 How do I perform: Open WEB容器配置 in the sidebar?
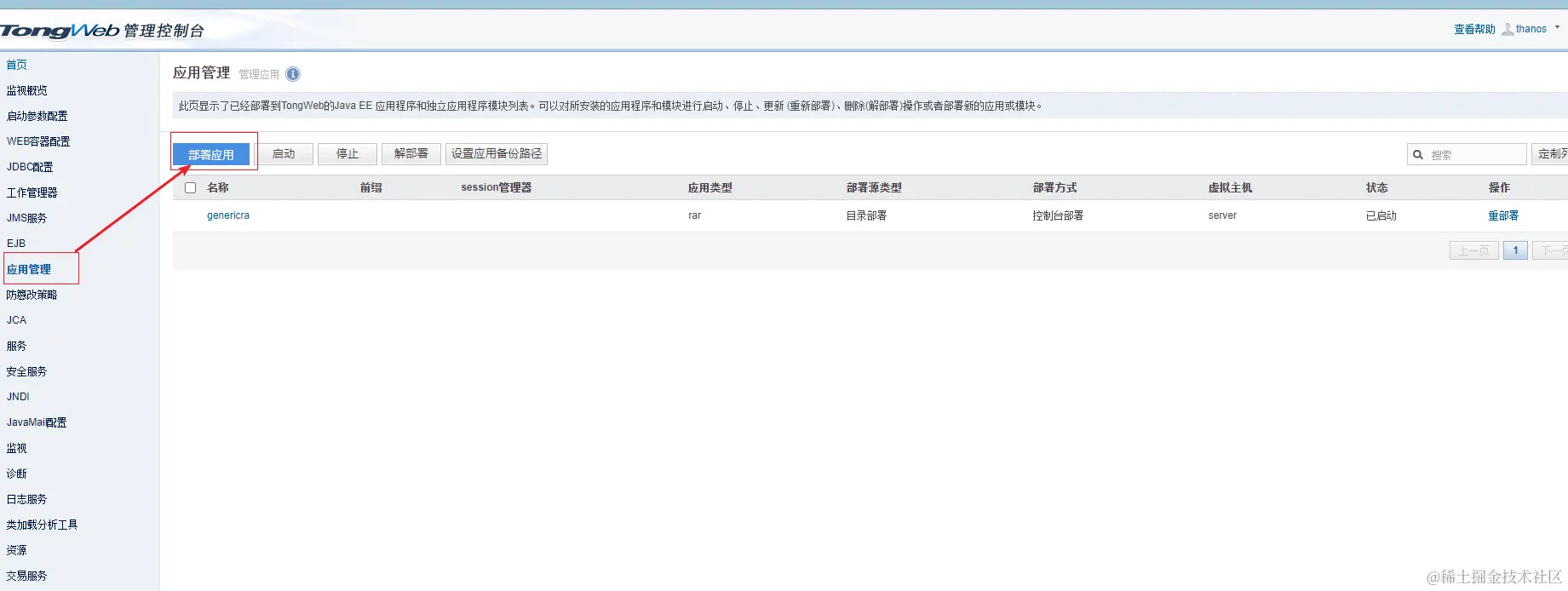tap(38, 141)
